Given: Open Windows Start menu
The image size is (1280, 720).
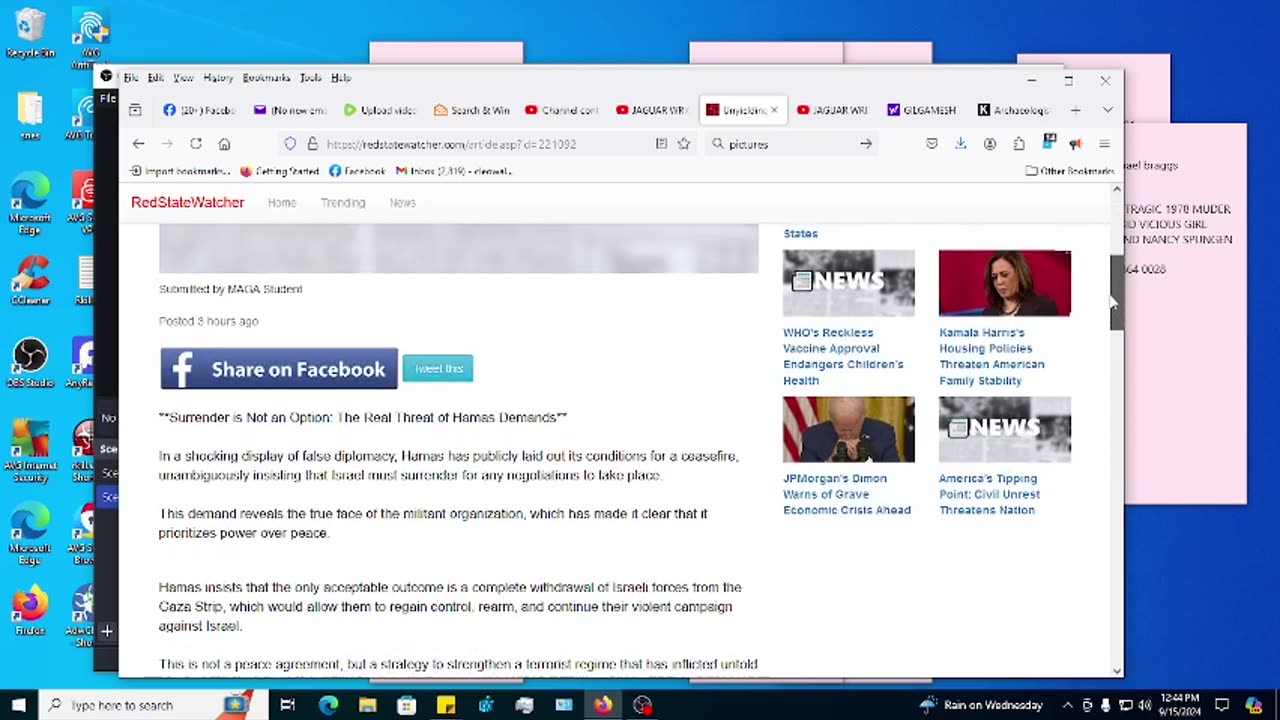Looking at the screenshot, I should click(x=18, y=705).
